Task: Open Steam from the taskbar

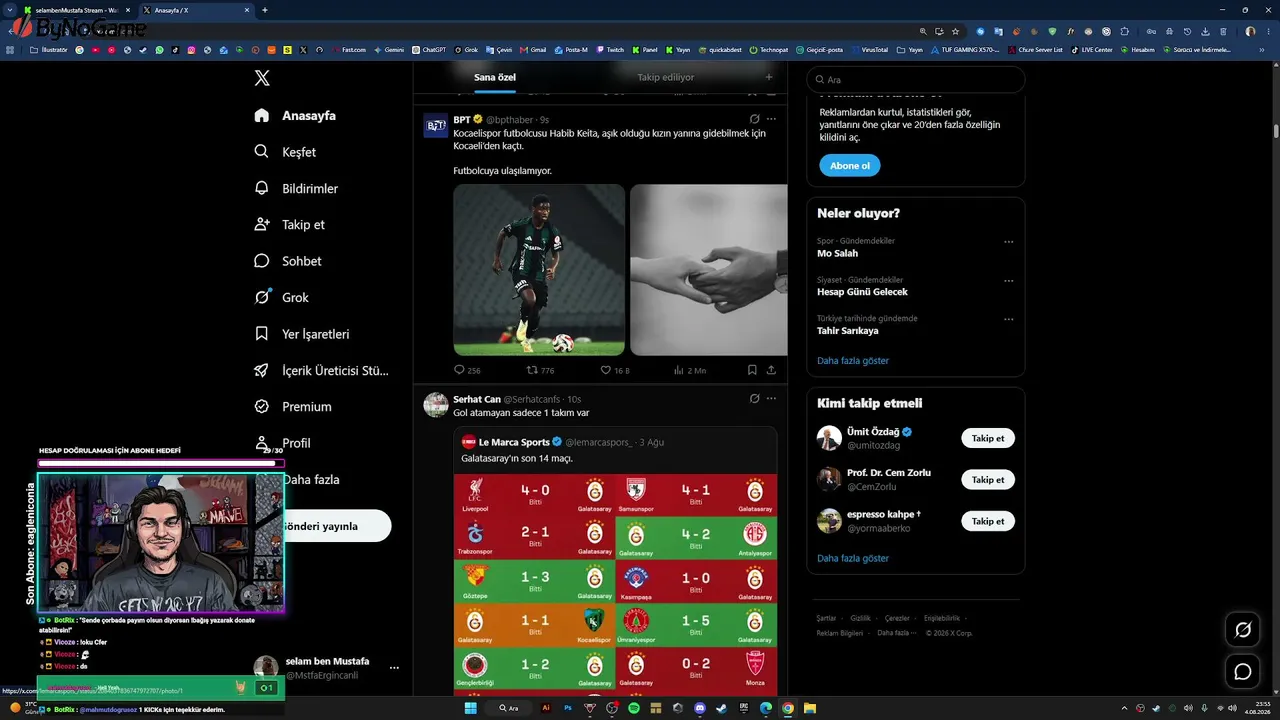Action: tap(722, 708)
